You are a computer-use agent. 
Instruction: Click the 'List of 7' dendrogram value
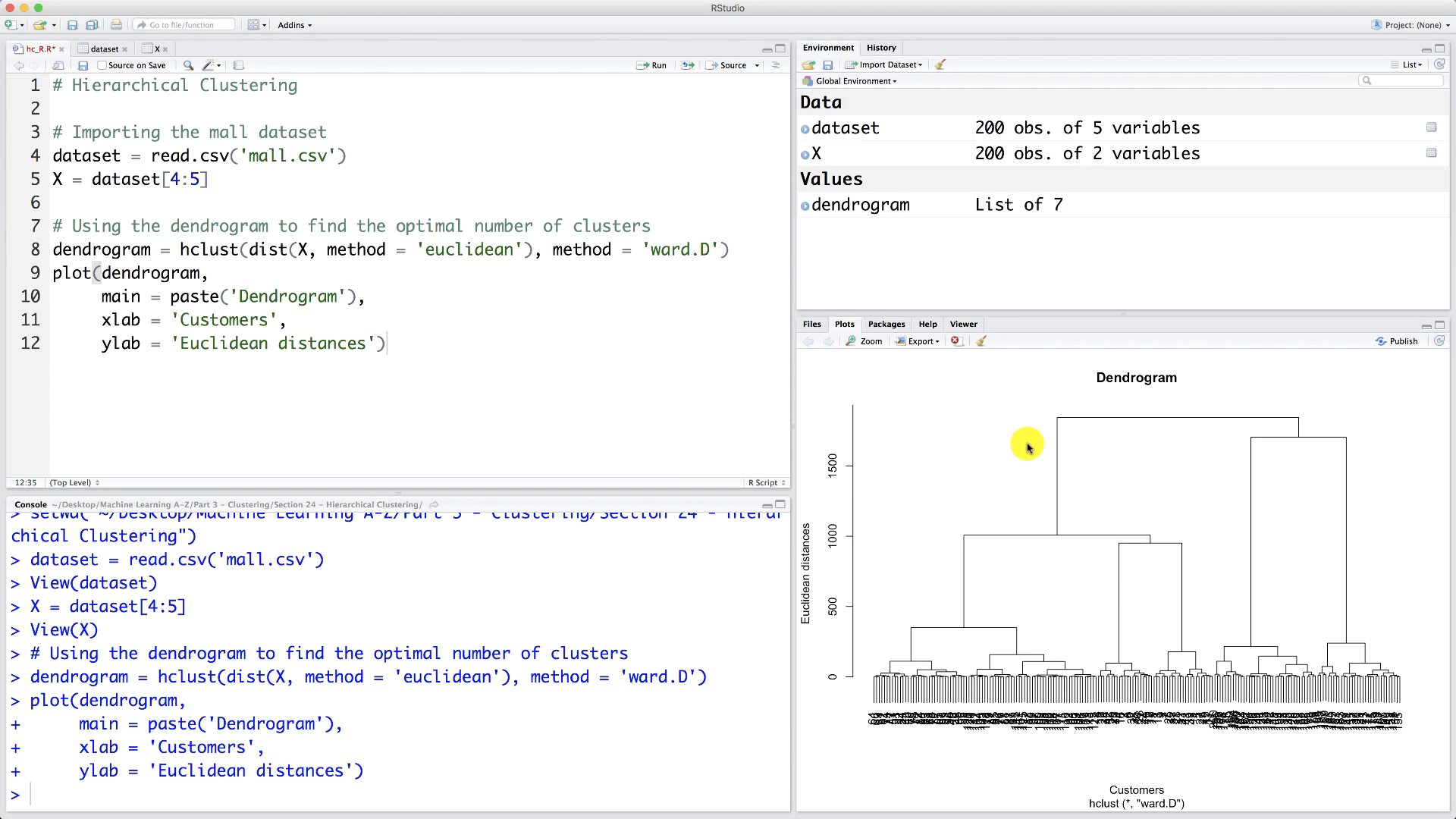coord(1018,205)
